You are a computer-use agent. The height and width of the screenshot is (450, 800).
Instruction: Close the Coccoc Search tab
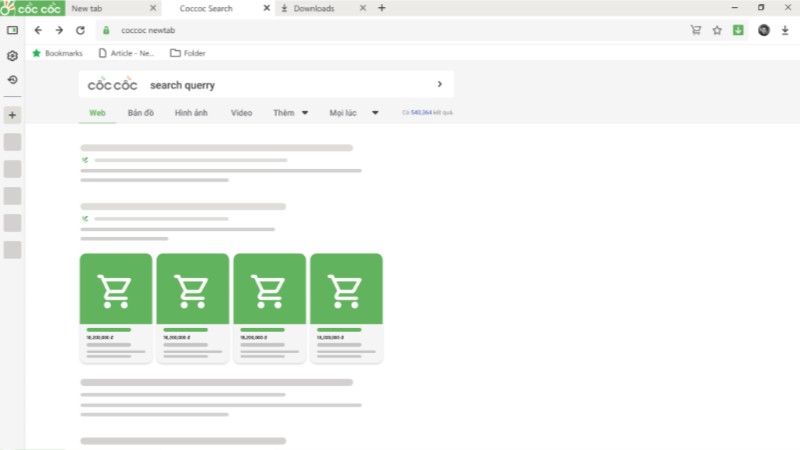[x=266, y=8]
